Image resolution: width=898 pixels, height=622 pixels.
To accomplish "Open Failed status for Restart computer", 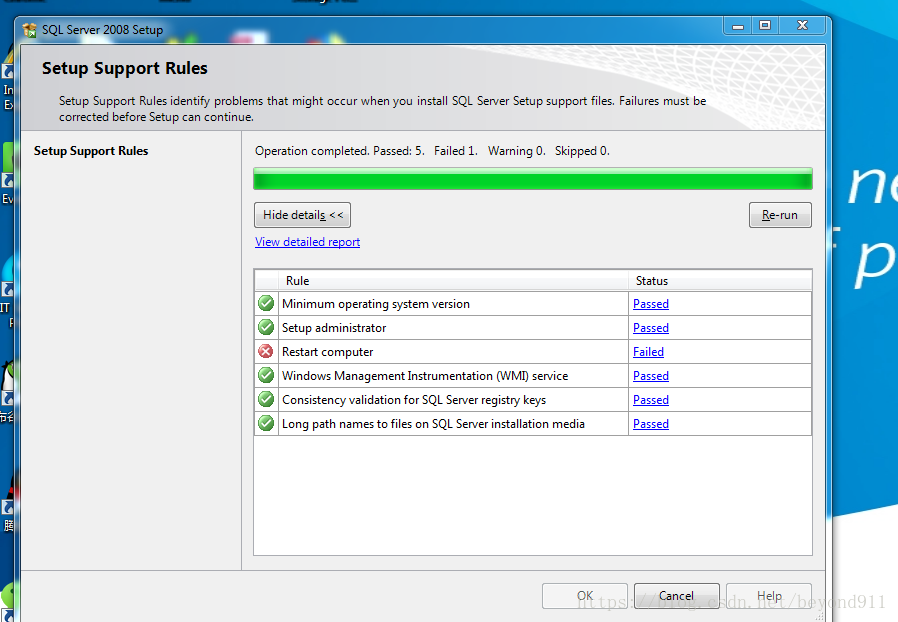I will (x=648, y=352).
